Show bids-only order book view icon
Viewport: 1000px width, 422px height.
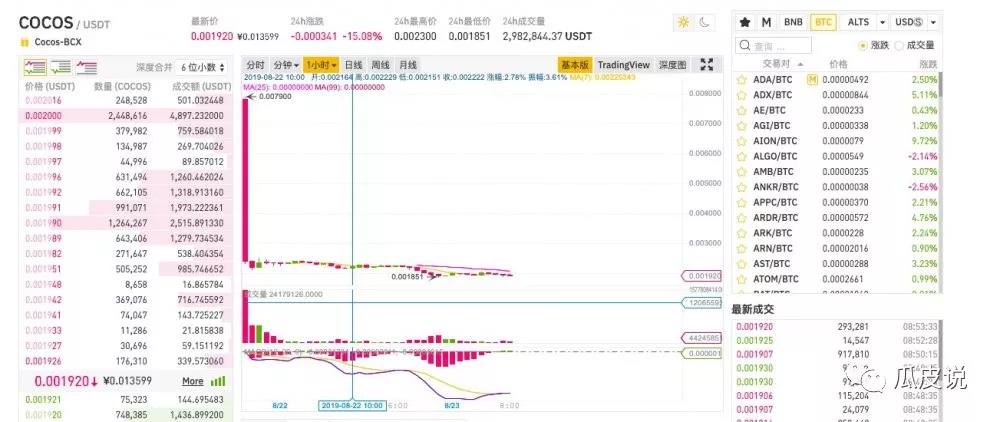[61, 66]
